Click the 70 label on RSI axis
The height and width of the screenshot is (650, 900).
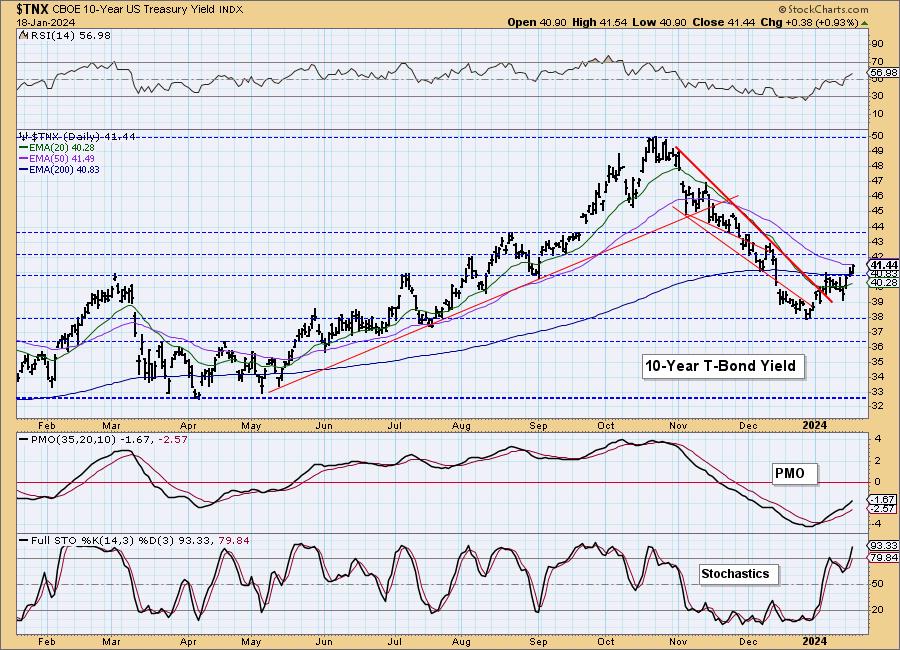click(x=878, y=62)
